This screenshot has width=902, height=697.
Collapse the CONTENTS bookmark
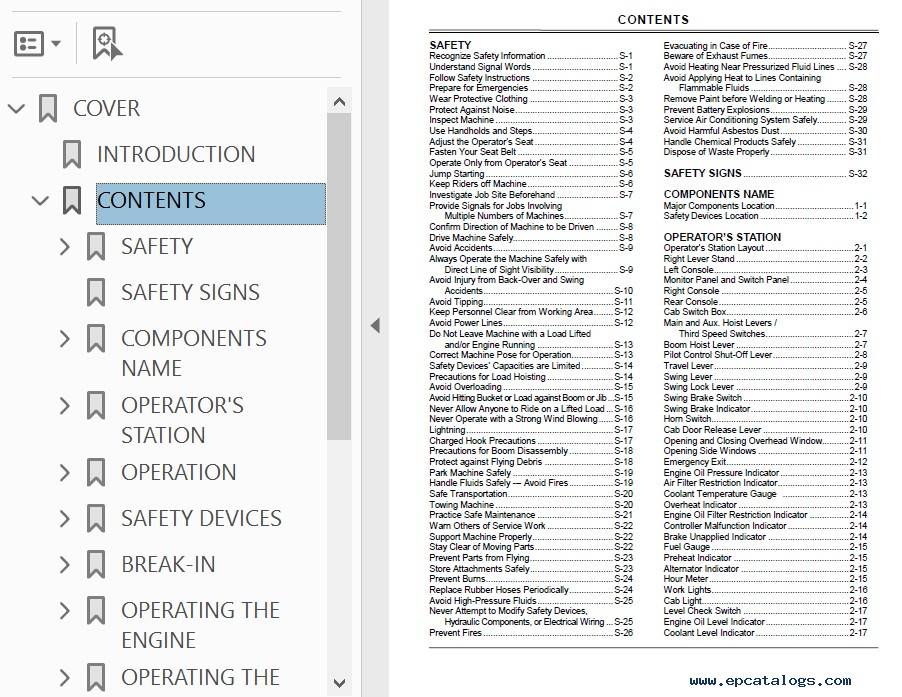(x=40, y=201)
